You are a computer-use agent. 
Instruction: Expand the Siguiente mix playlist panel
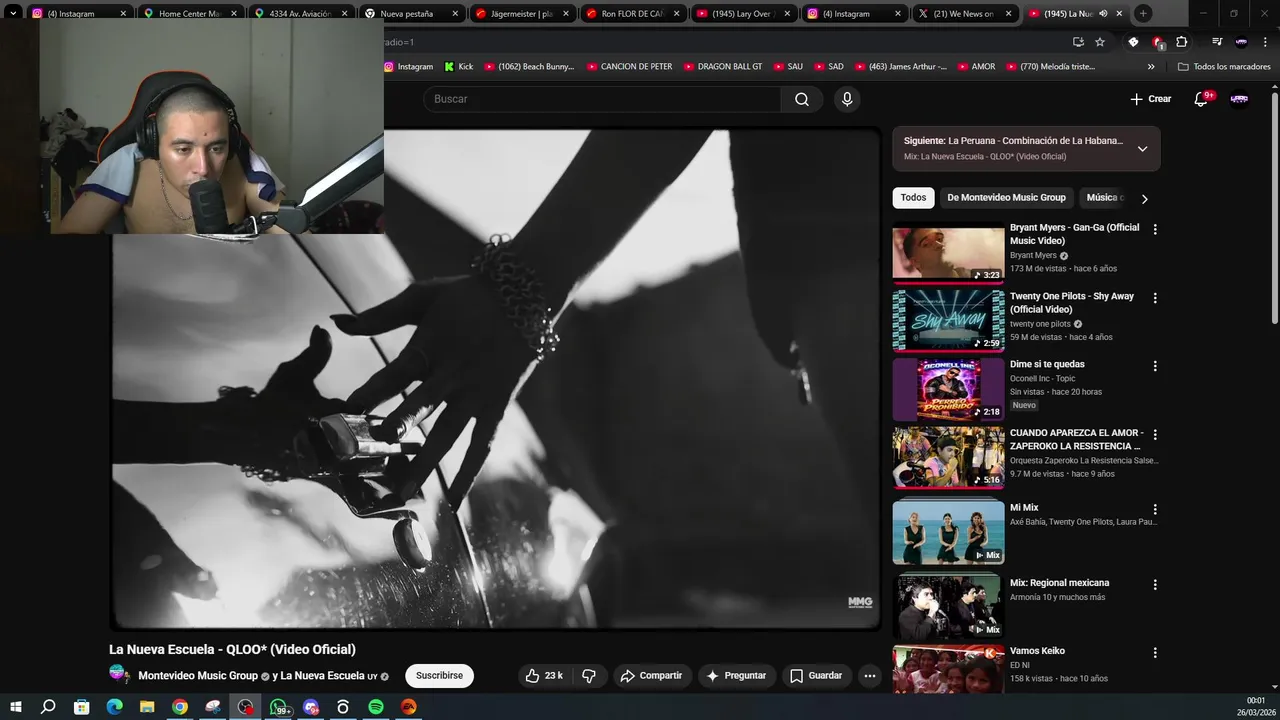tap(1142, 149)
